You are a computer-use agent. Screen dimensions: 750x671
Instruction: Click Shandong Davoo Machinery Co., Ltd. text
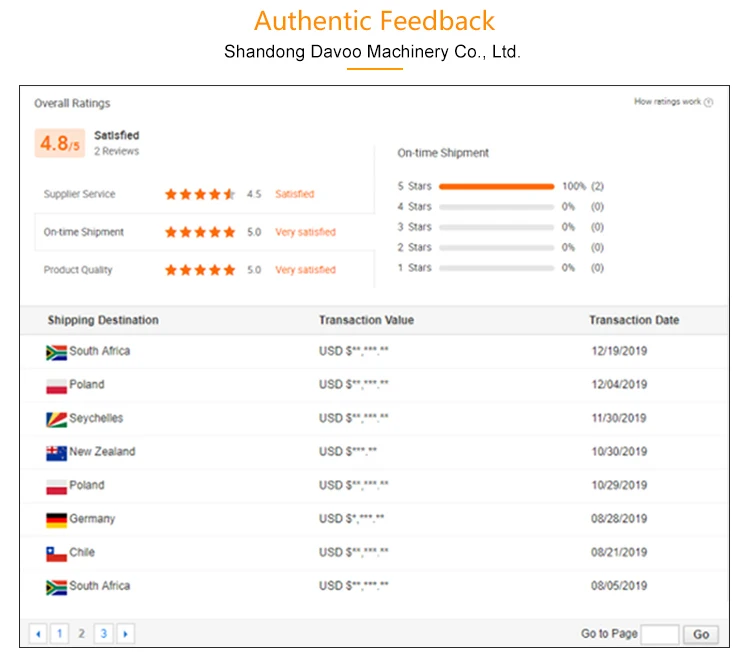pos(372,52)
